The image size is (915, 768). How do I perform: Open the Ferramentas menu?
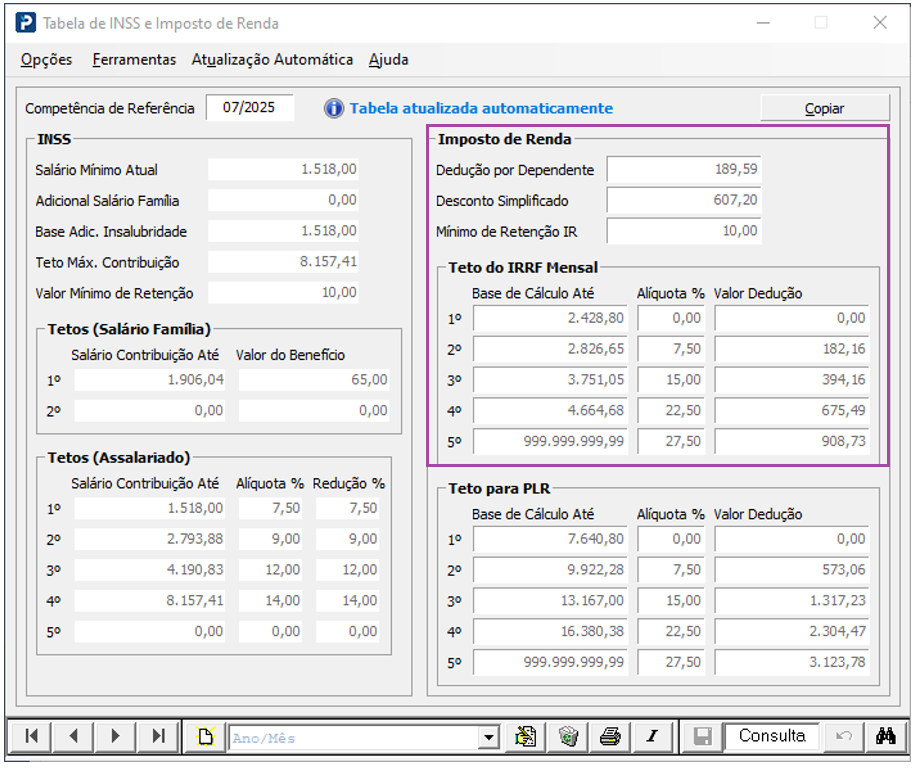coord(134,59)
